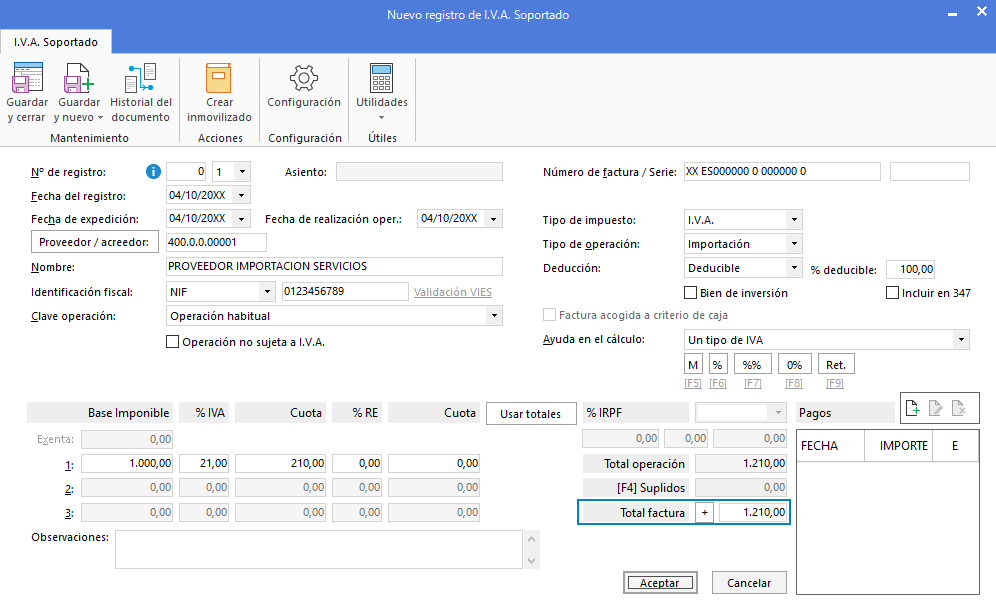Click the [F4] Suplidos amount field
This screenshot has width=996, height=611.
pyautogui.click(x=741, y=488)
